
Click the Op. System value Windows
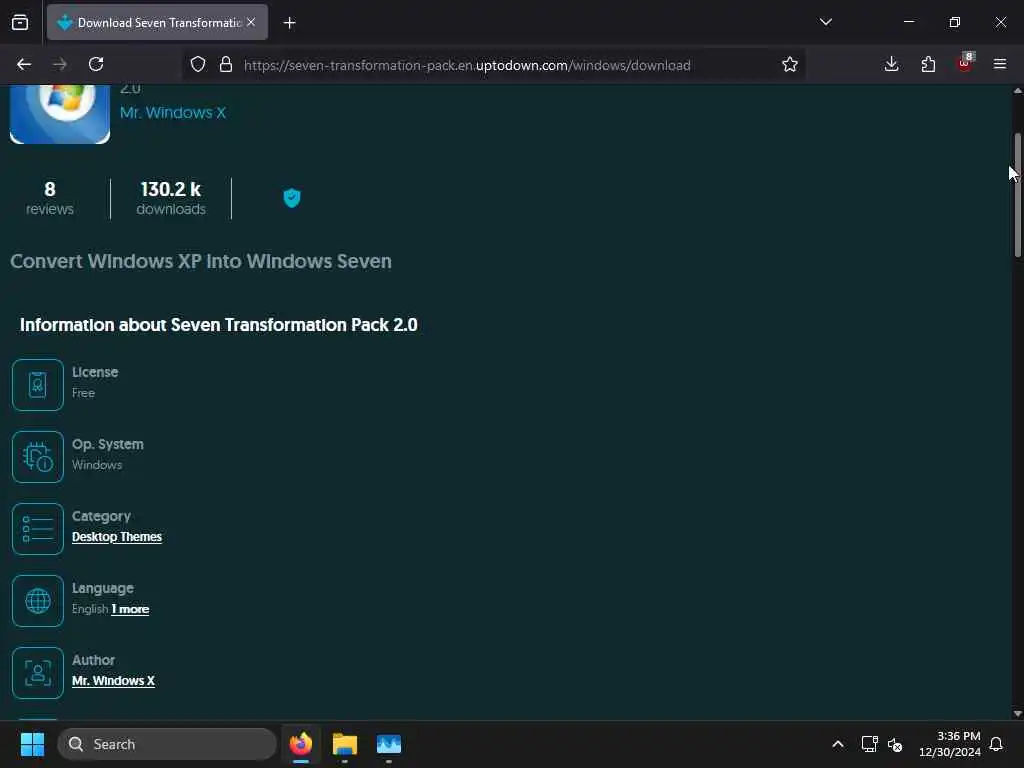[97, 465]
